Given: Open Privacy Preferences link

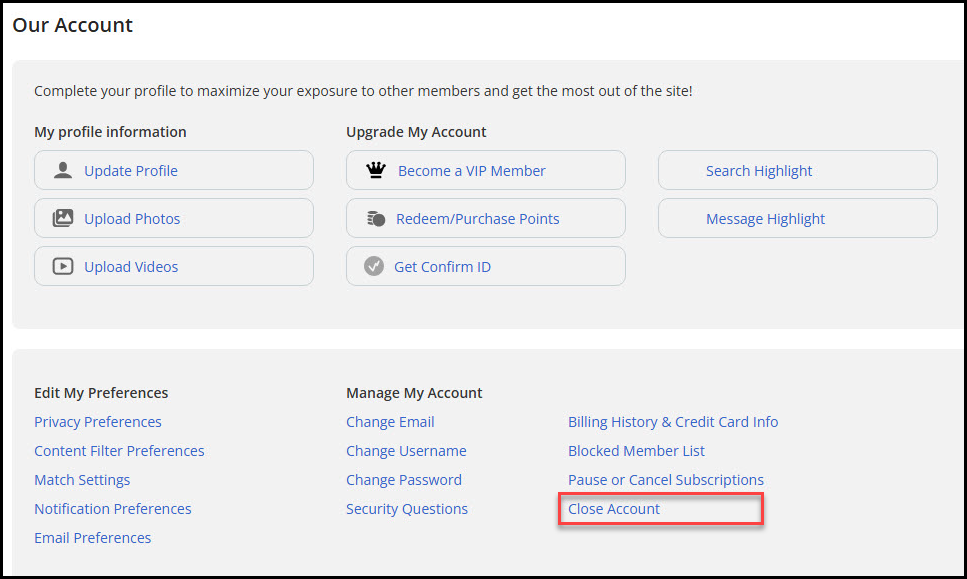Looking at the screenshot, I should (97, 422).
